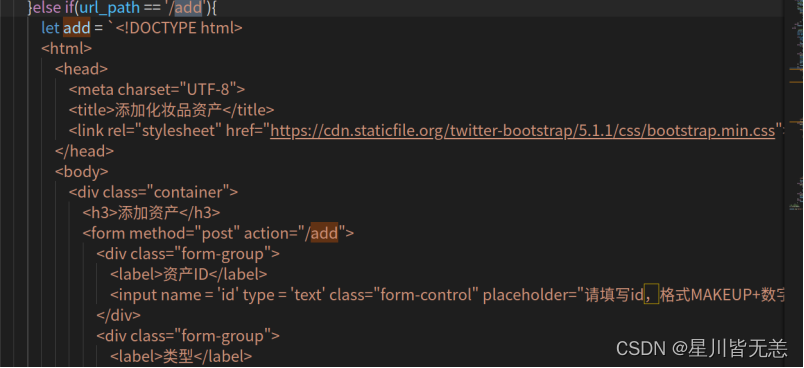Click highlighted 'add' in form action attribute
This screenshot has height=368, width=804.
[325, 233]
